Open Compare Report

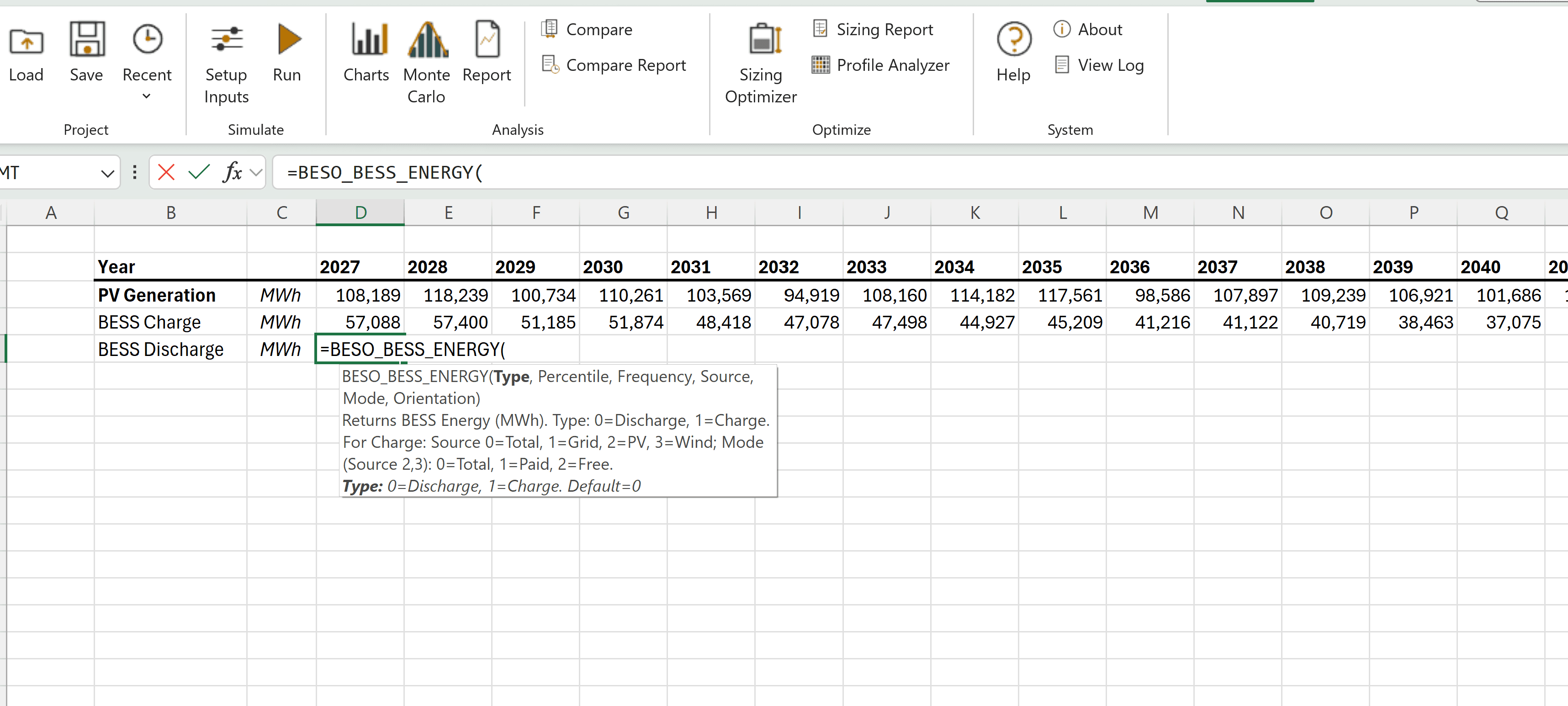[x=614, y=65]
